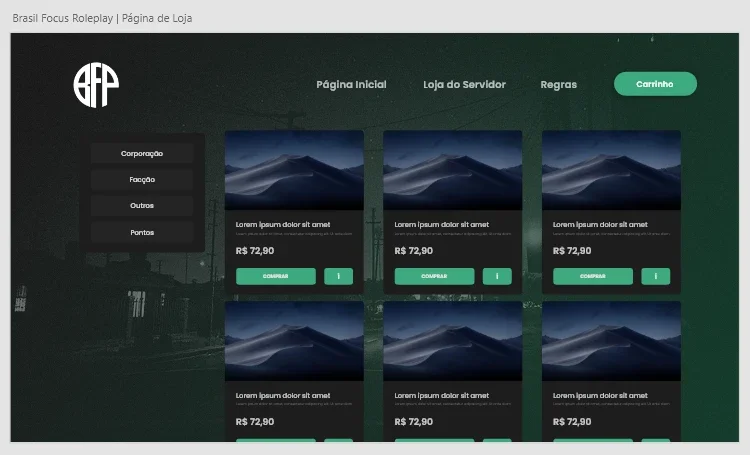Viewport: 750px width, 455px height.
Task: Open the Carrinho cart button
Action: click(x=655, y=84)
